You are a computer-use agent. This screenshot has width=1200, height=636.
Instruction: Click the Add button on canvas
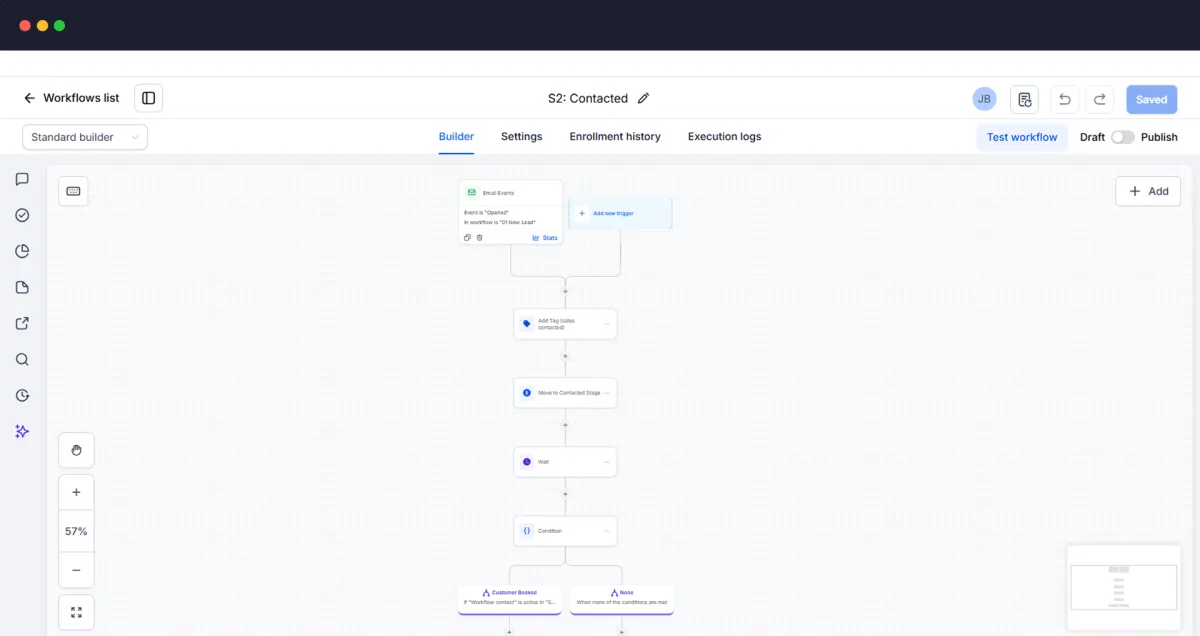(1148, 191)
